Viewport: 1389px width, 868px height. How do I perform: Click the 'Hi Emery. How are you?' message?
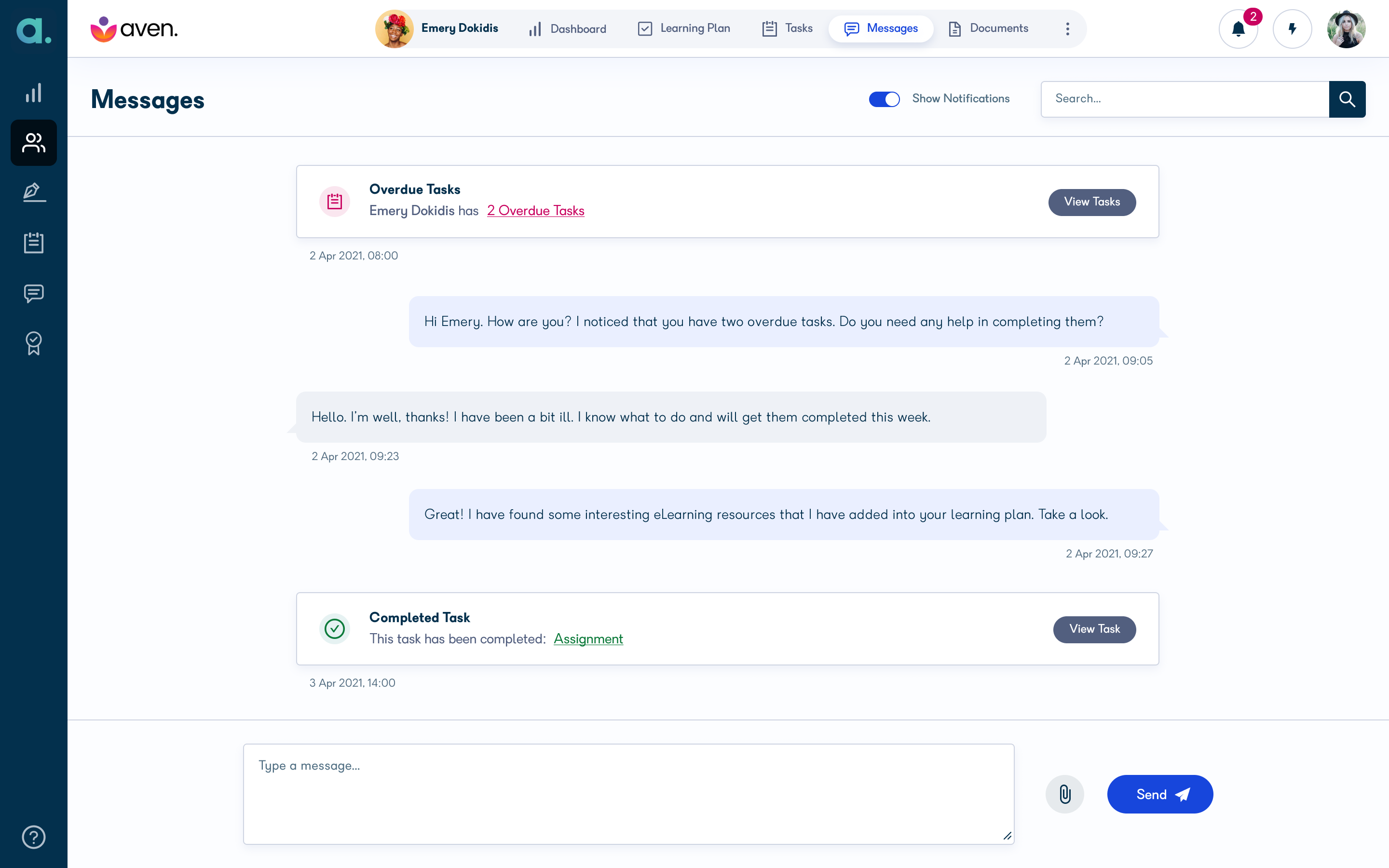pos(783,322)
